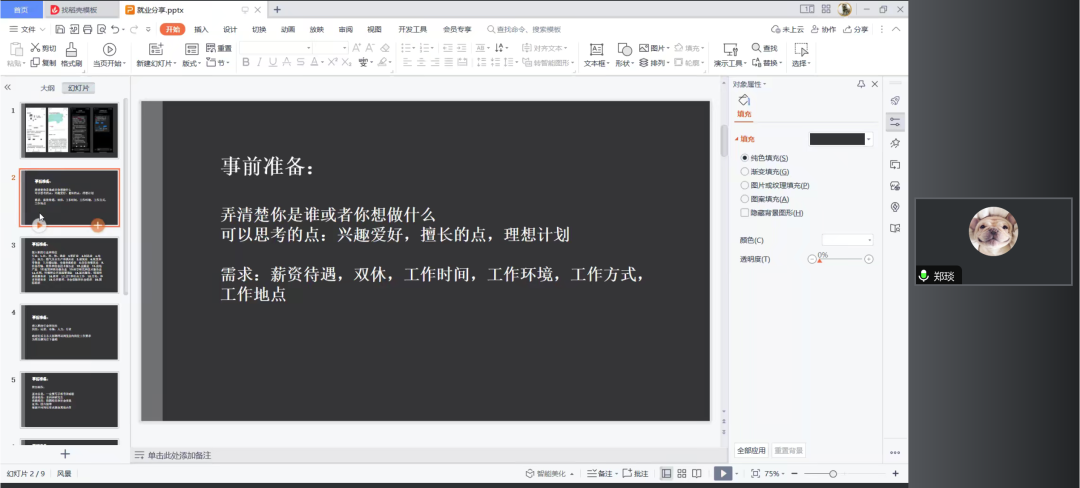Enable hide background graphics (隐藏背景图形) checkbox
Image resolution: width=1080 pixels, height=488 pixels.
[744, 212]
